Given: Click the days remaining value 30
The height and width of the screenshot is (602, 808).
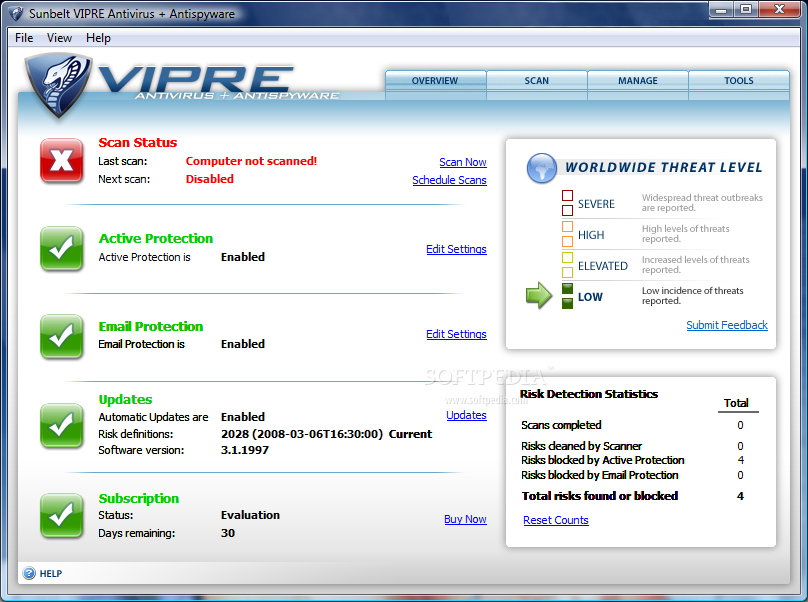Looking at the screenshot, I should (x=228, y=533).
